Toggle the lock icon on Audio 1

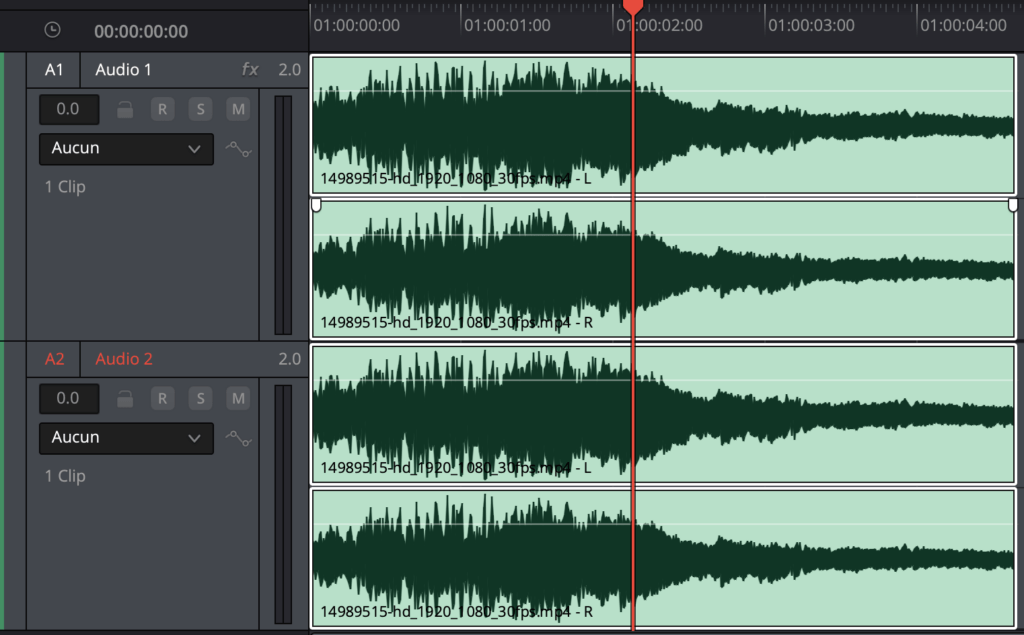tap(125, 109)
